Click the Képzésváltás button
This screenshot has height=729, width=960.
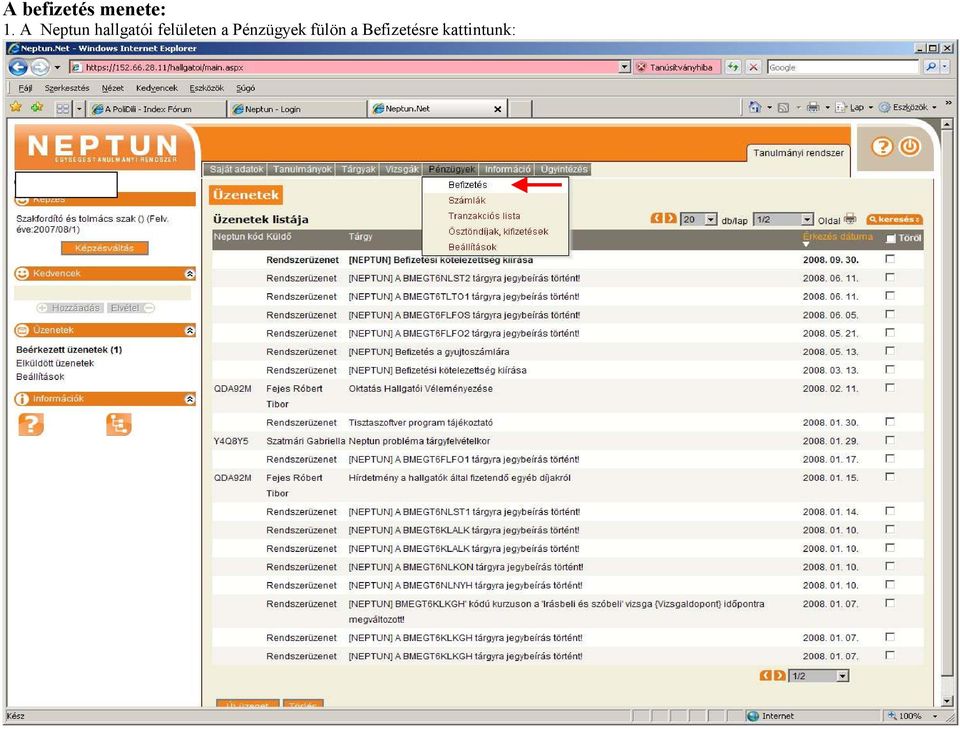[104, 248]
